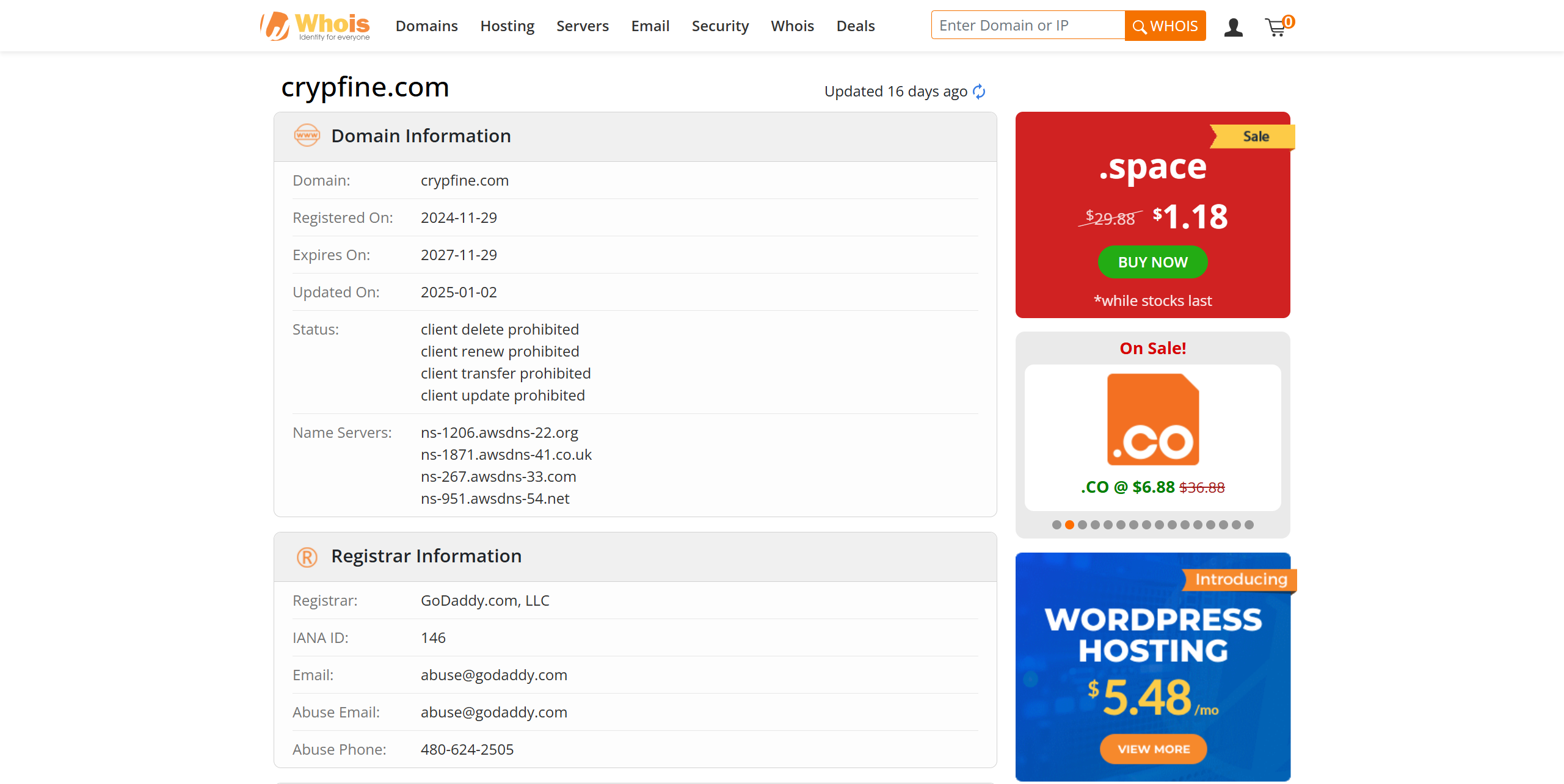
Task: Click the orange .CO file icon
Action: tap(1153, 419)
